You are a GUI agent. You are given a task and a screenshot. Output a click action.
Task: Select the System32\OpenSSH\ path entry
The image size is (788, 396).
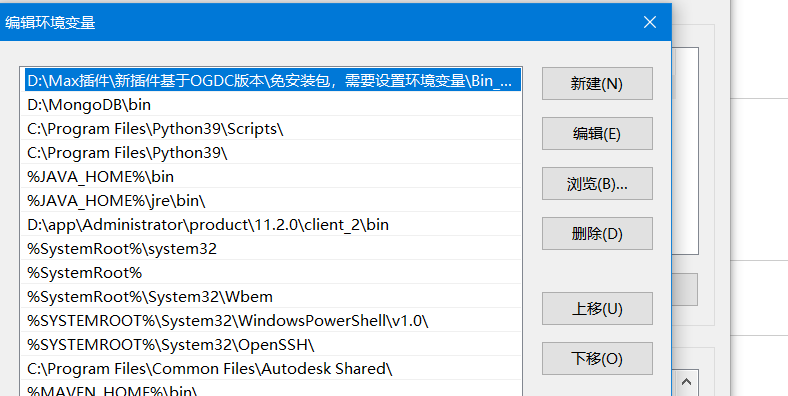coord(271,345)
